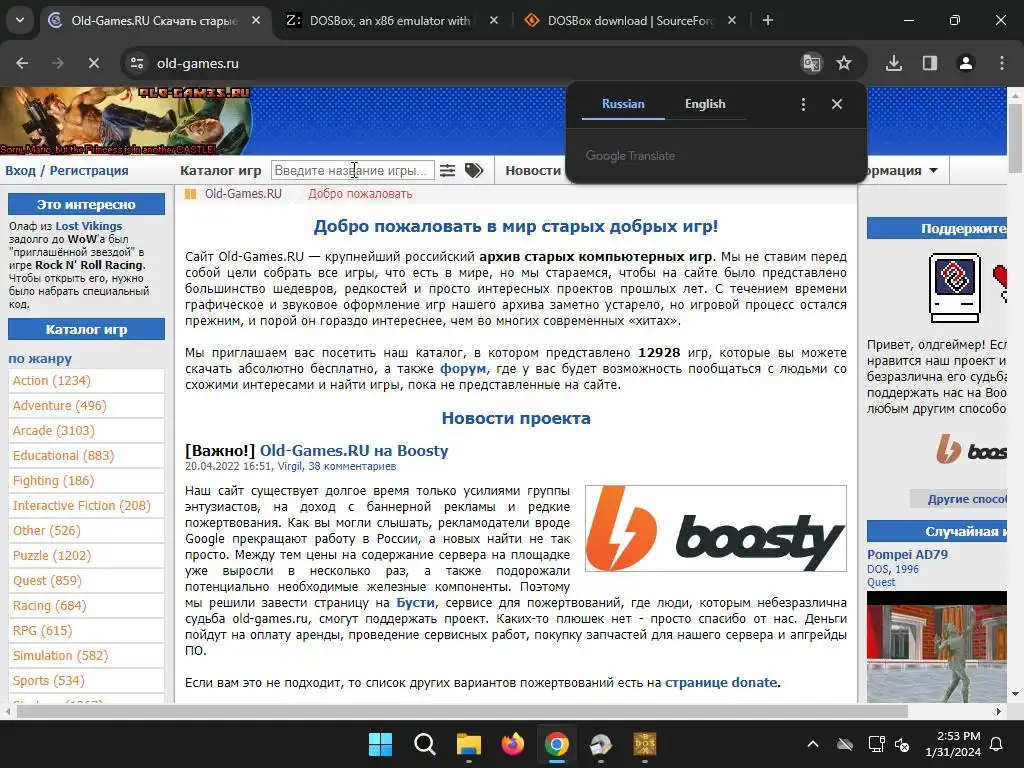The height and width of the screenshot is (768, 1024).
Task: Open File Explorer from the taskbar
Action: [x=469, y=744]
